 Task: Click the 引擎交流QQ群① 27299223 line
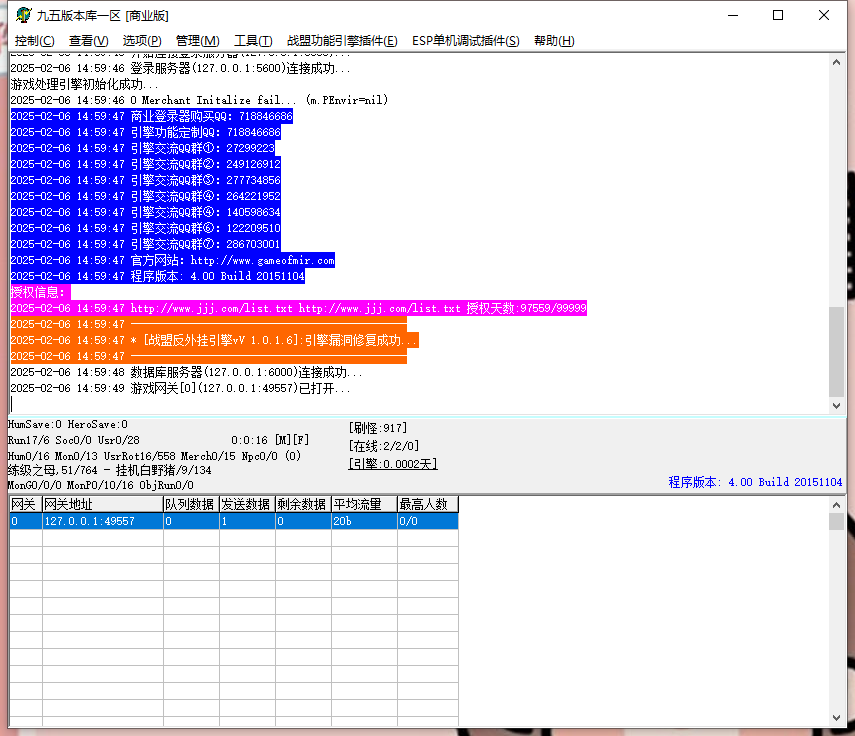click(x=143, y=148)
